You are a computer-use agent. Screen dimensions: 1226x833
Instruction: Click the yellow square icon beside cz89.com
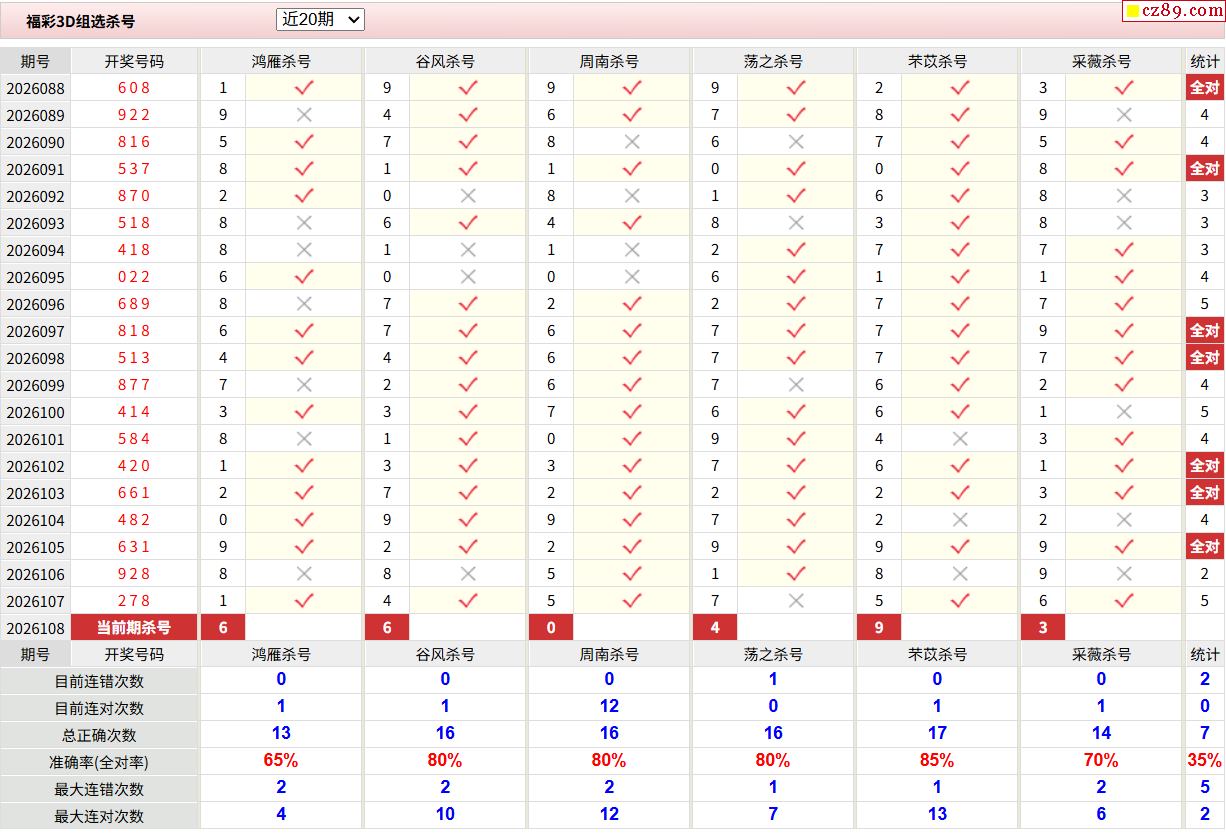[1132, 12]
